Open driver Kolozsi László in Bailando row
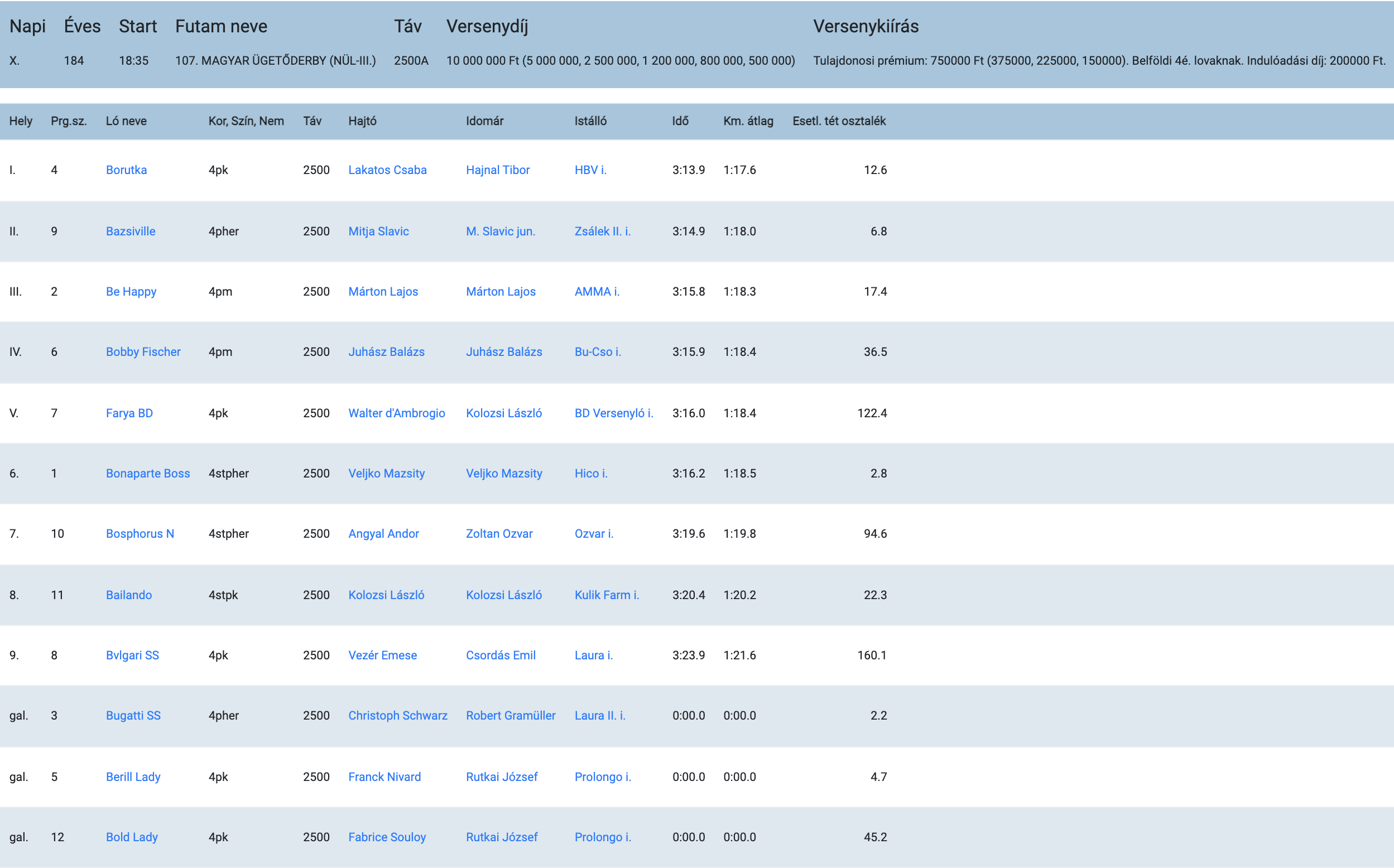 click(x=386, y=595)
